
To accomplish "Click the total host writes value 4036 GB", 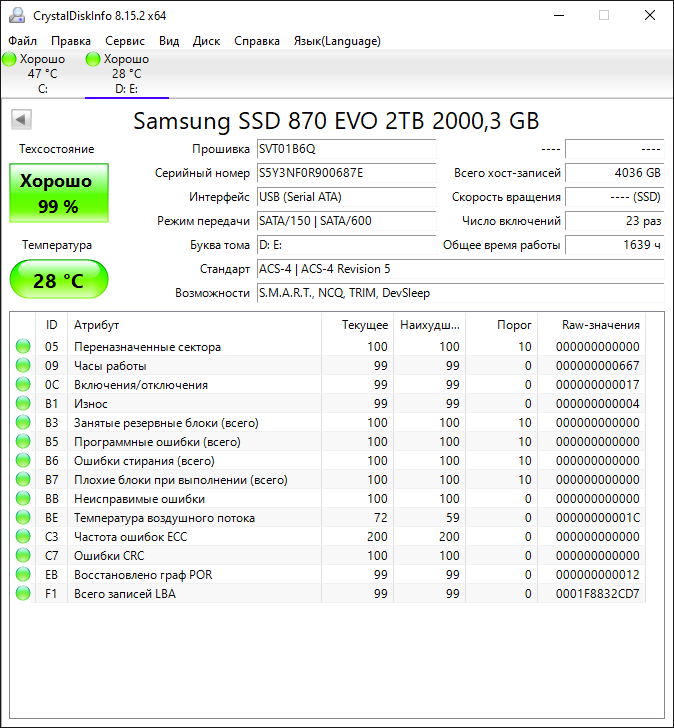I will pyautogui.click(x=615, y=173).
